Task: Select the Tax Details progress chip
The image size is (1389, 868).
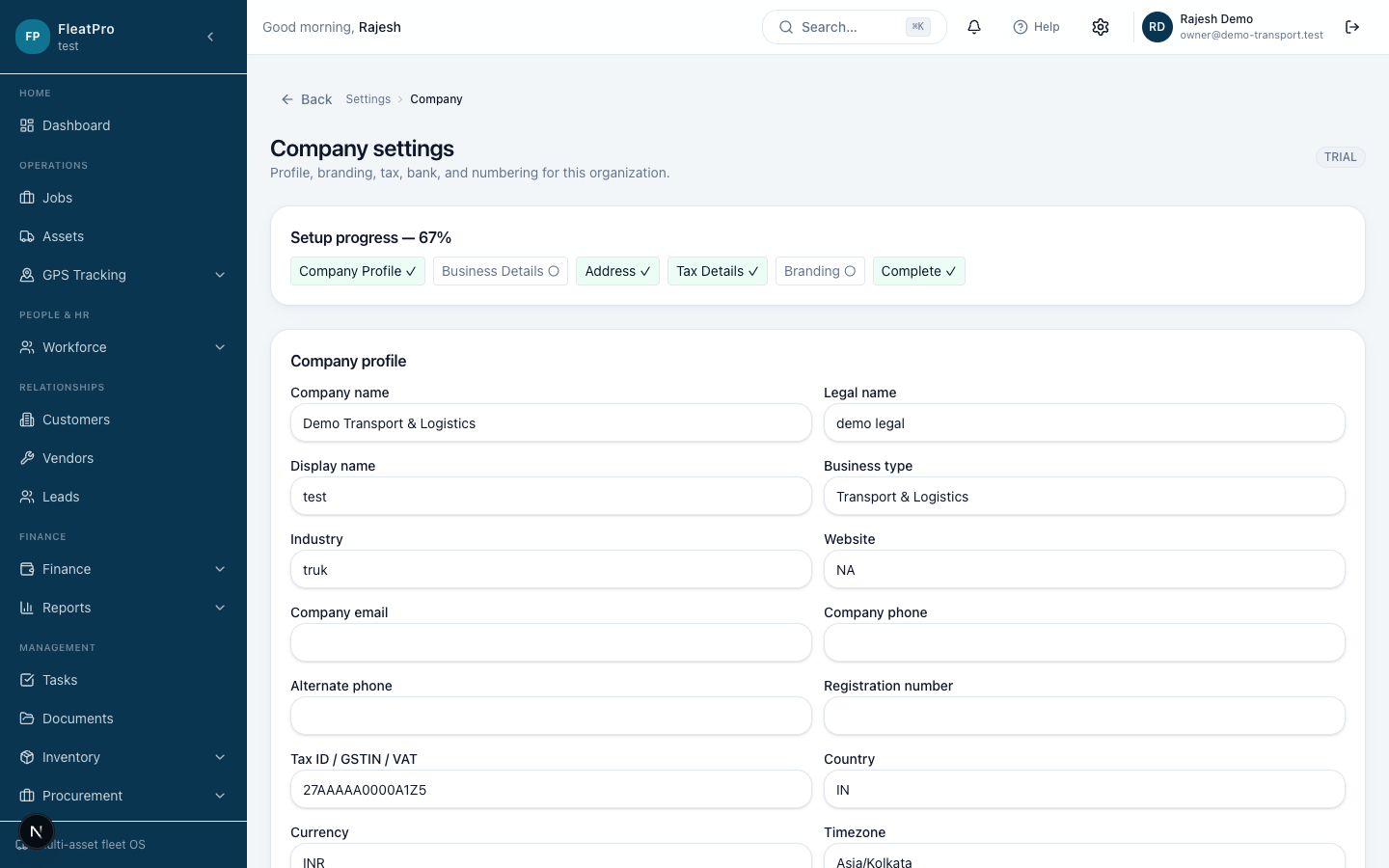Action: (718, 271)
